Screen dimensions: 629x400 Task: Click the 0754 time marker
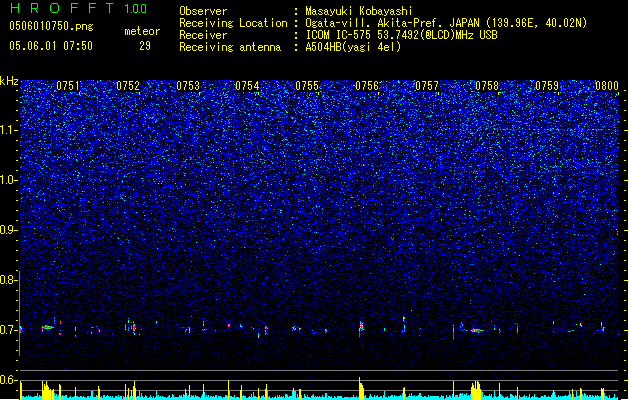(247, 86)
